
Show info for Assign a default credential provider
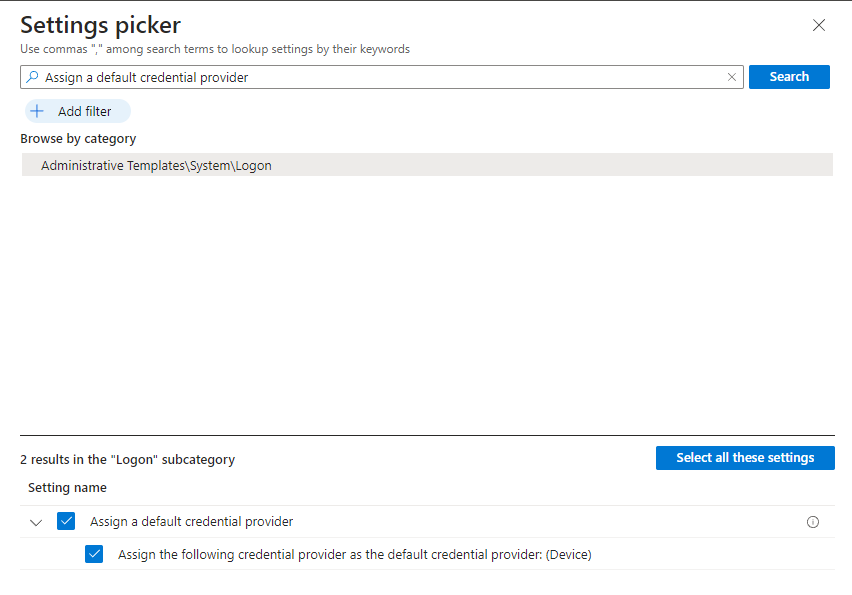pos(812,522)
